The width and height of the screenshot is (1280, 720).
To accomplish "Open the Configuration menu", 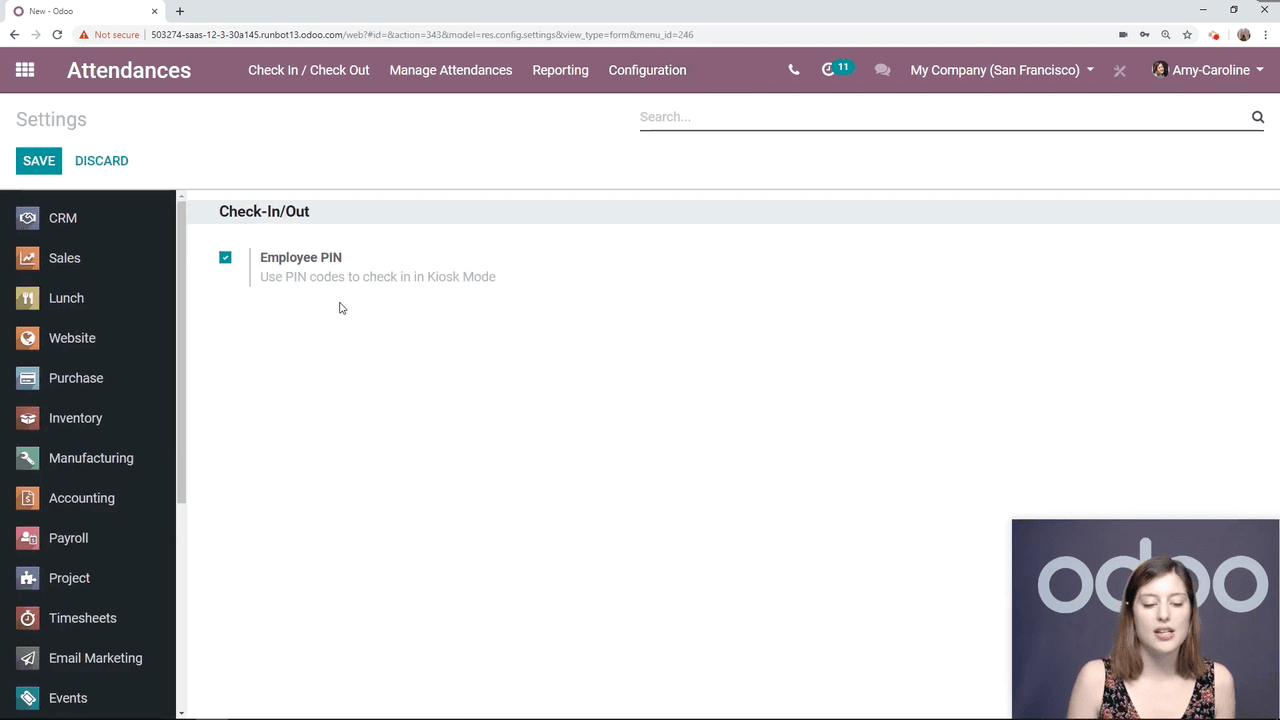I will (x=647, y=70).
